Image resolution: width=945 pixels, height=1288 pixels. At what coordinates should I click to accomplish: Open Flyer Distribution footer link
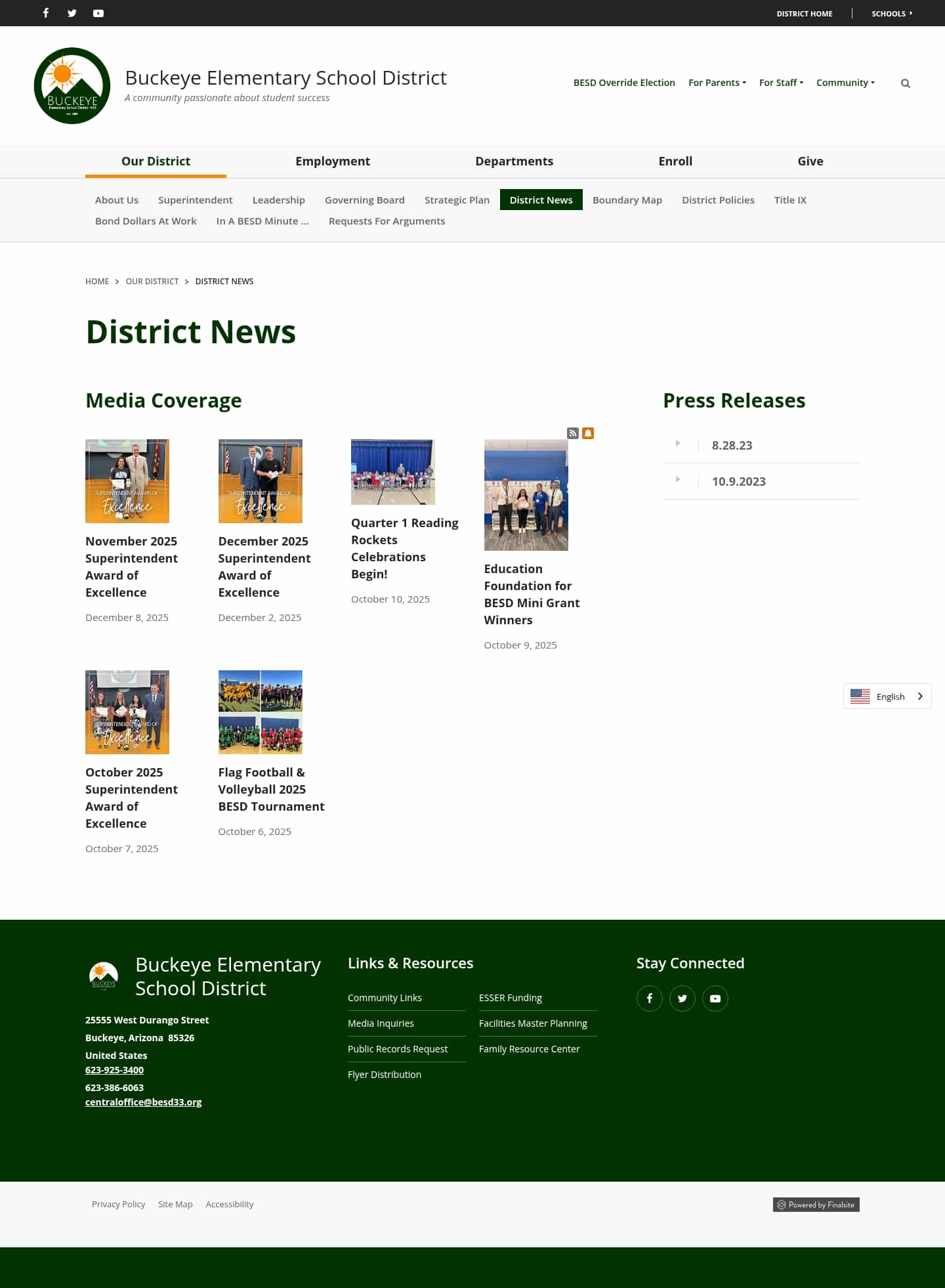click(x=385, y=1075)
